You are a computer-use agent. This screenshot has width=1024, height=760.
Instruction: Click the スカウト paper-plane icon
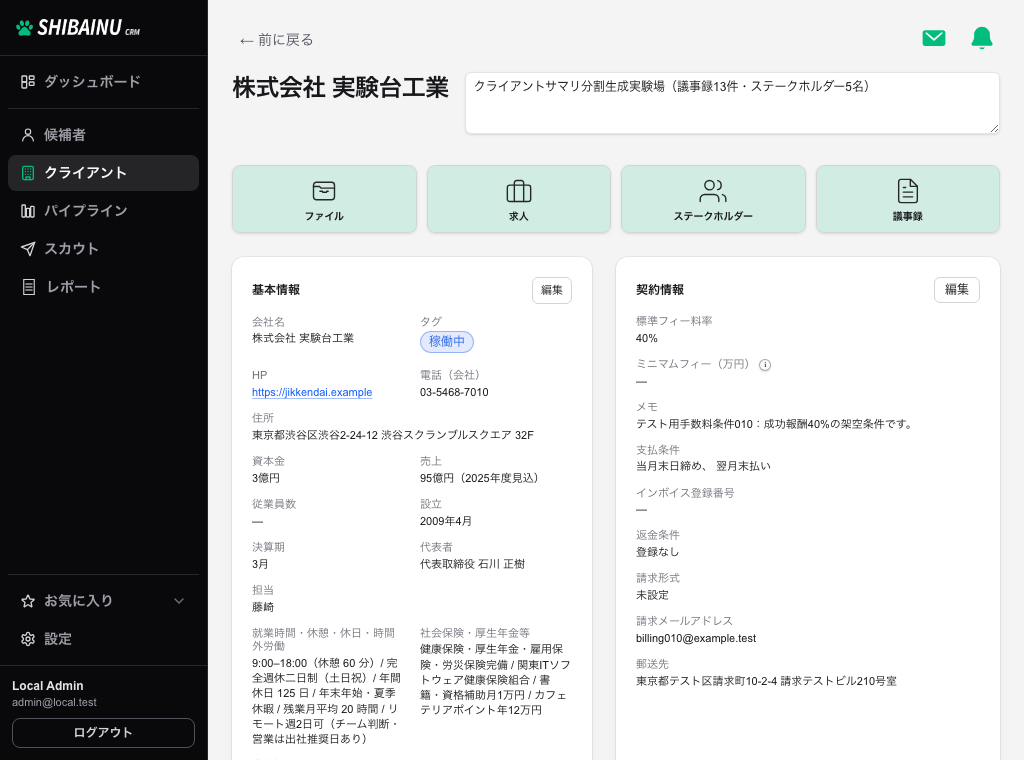click(27, 249)
